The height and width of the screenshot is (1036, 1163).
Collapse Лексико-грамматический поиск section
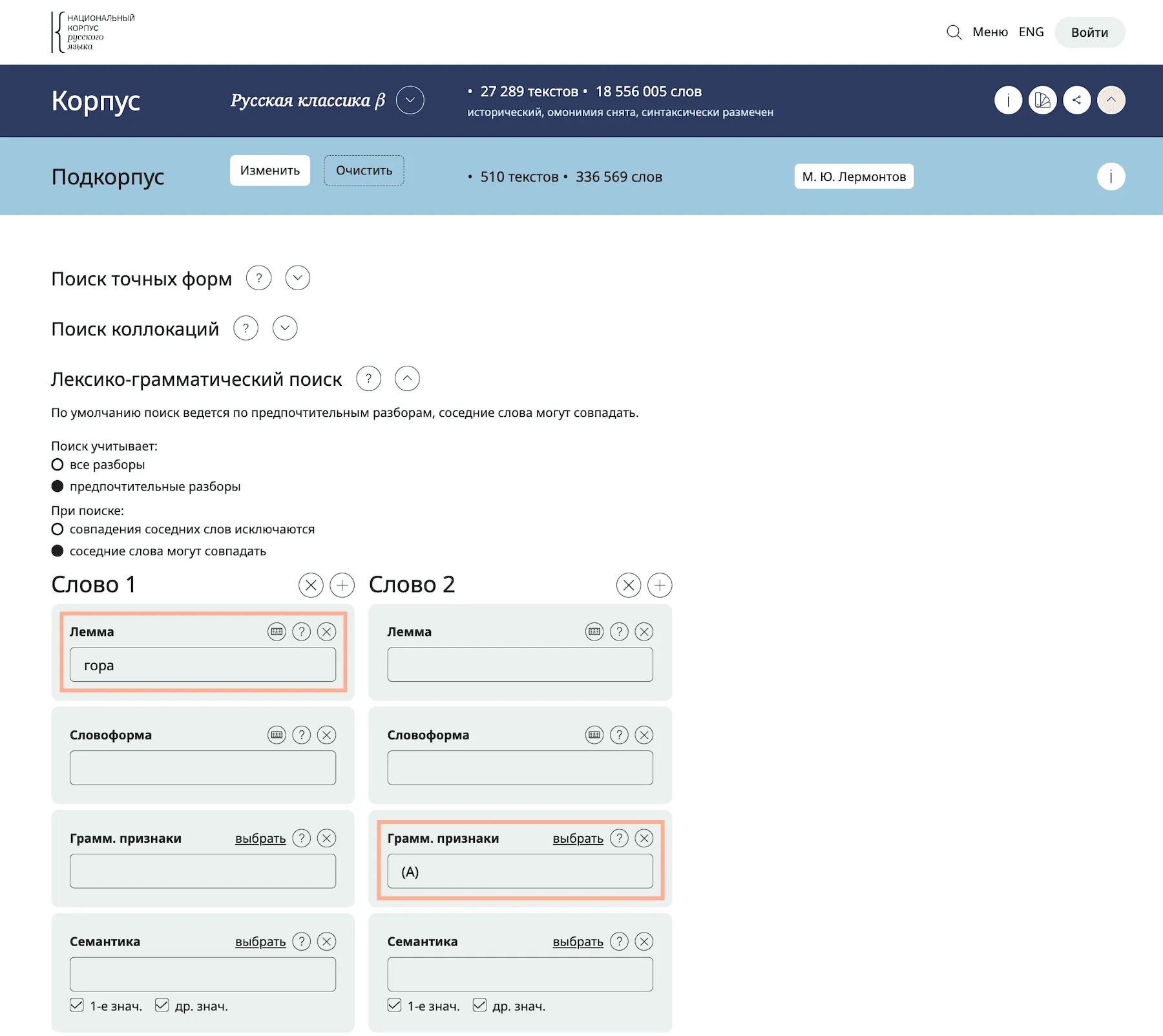click(x=407, y=379)
